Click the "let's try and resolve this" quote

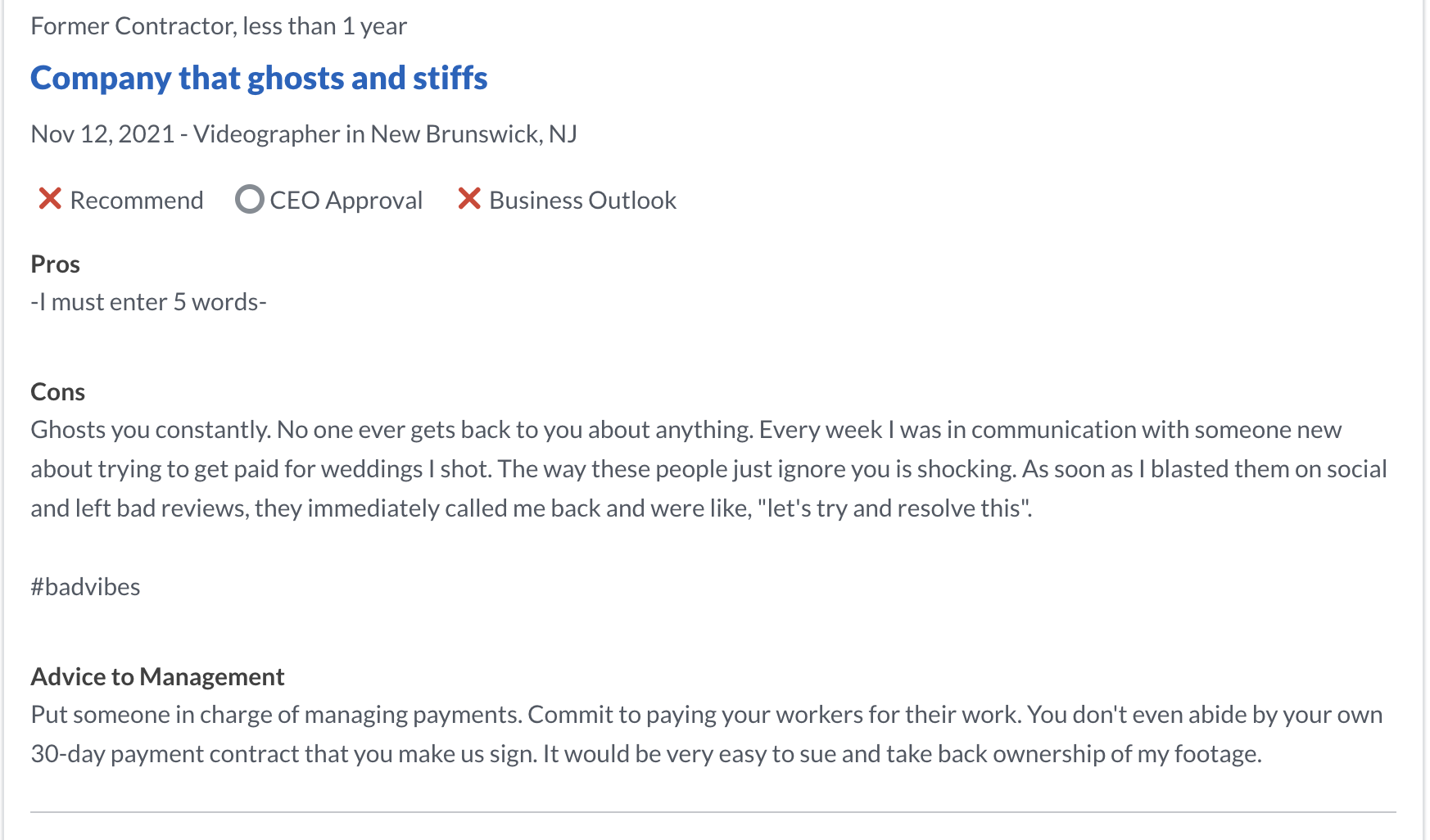point(894,508)
